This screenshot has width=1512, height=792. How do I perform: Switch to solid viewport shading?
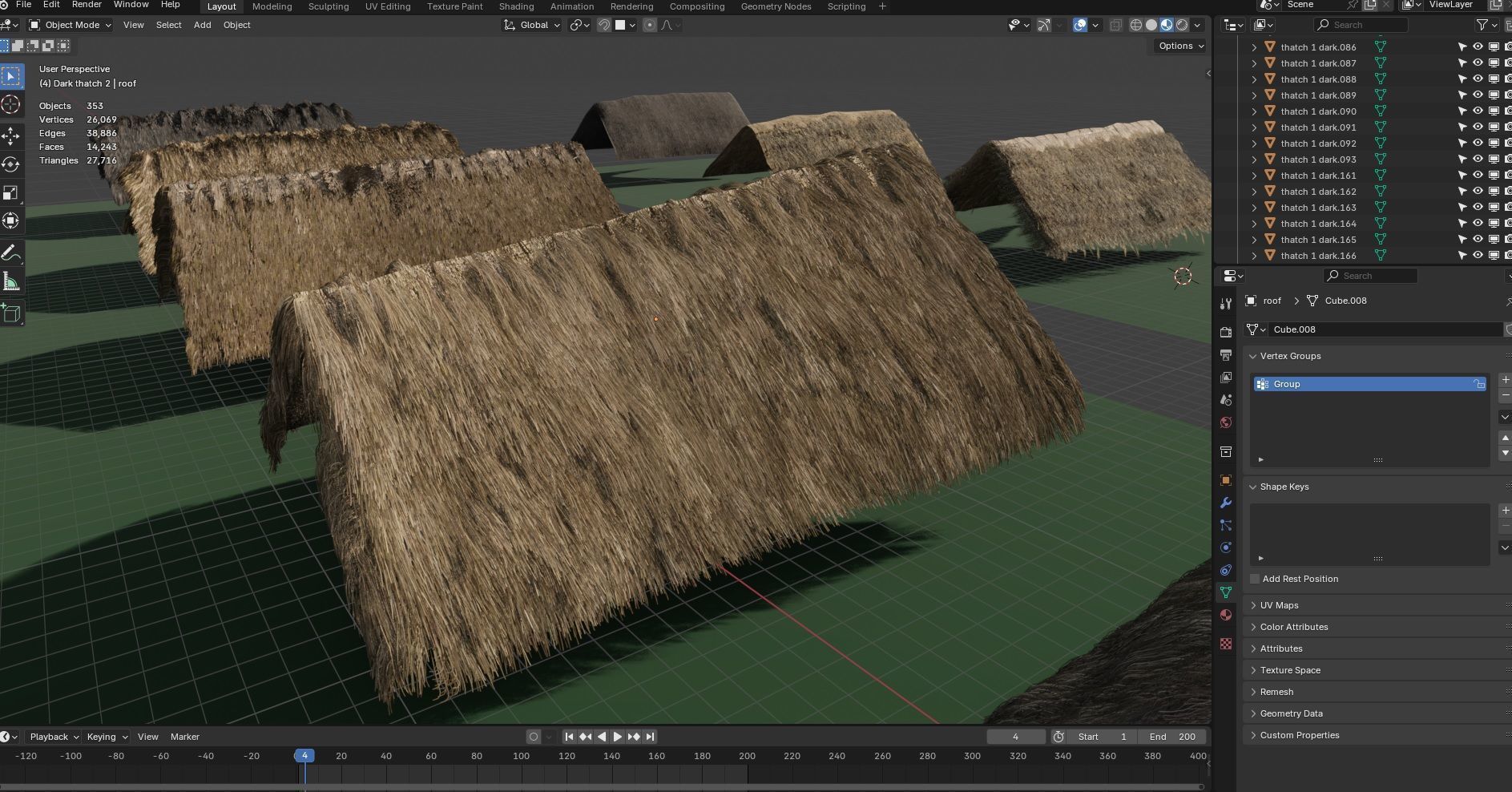(x=1151, y=25)
